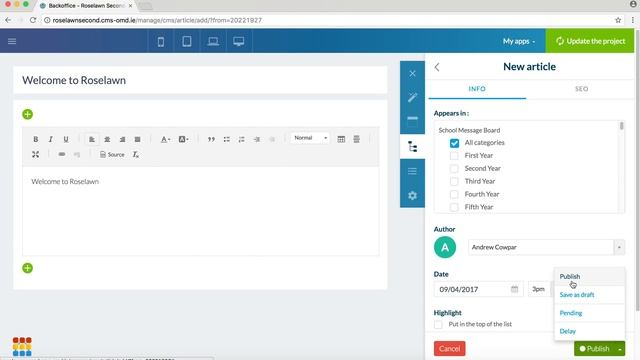The height and width of the screenshot is (360, 640).
Task: Choose Save as draft option
Action: click(x=589, y=295)
